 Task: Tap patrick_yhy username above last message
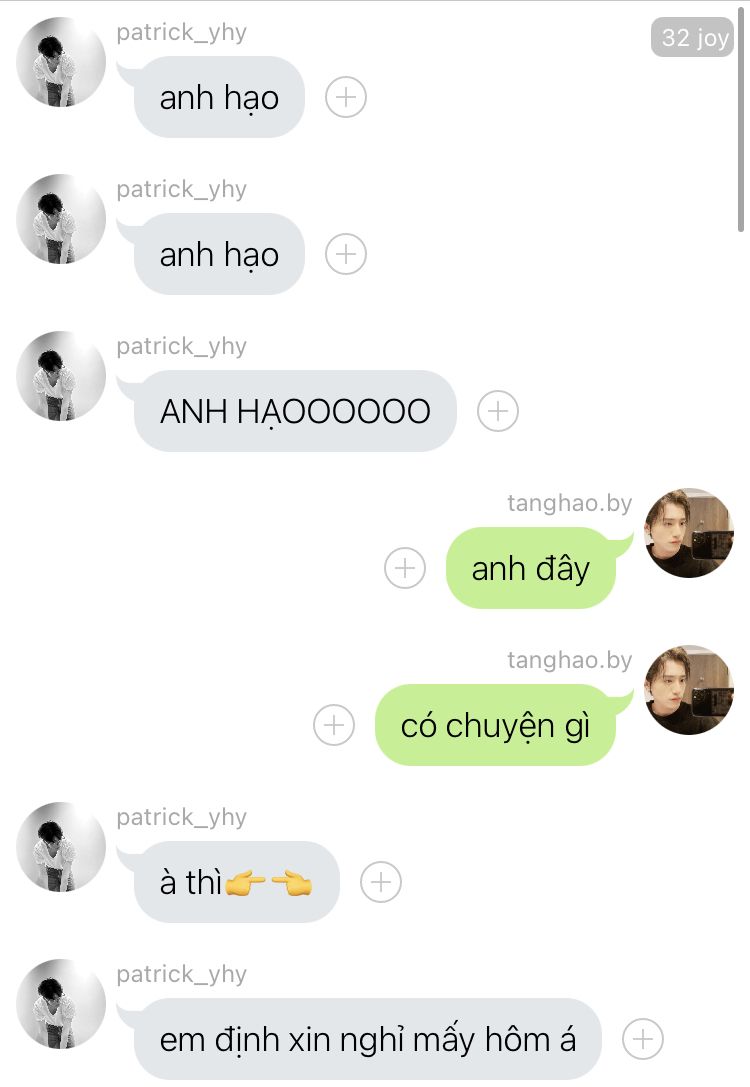coord(182,974)
